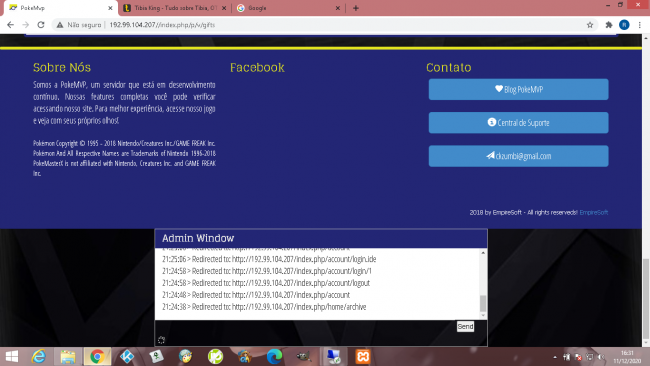Close the Google tab
This screenshot has width=650, height=366.
click(x=337, y=8)
